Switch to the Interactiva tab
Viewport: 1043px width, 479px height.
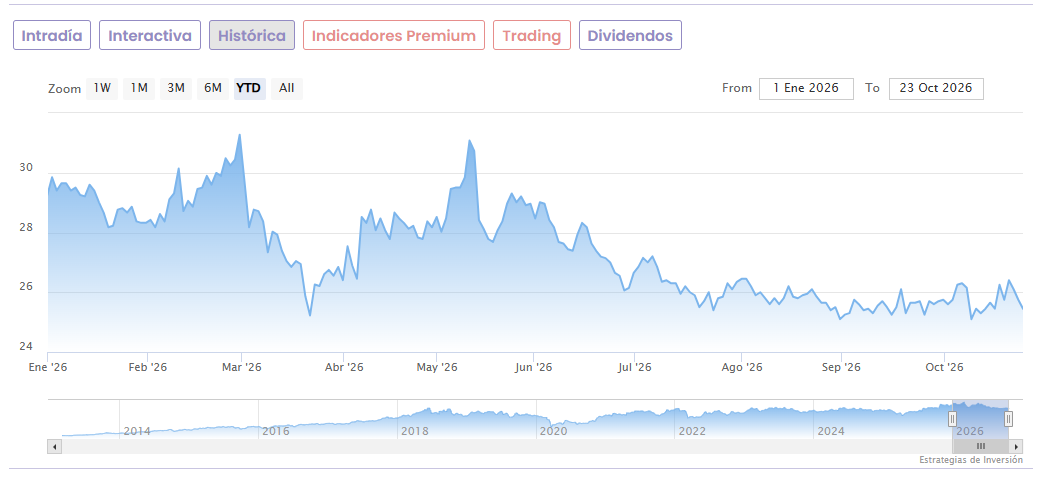150,35
